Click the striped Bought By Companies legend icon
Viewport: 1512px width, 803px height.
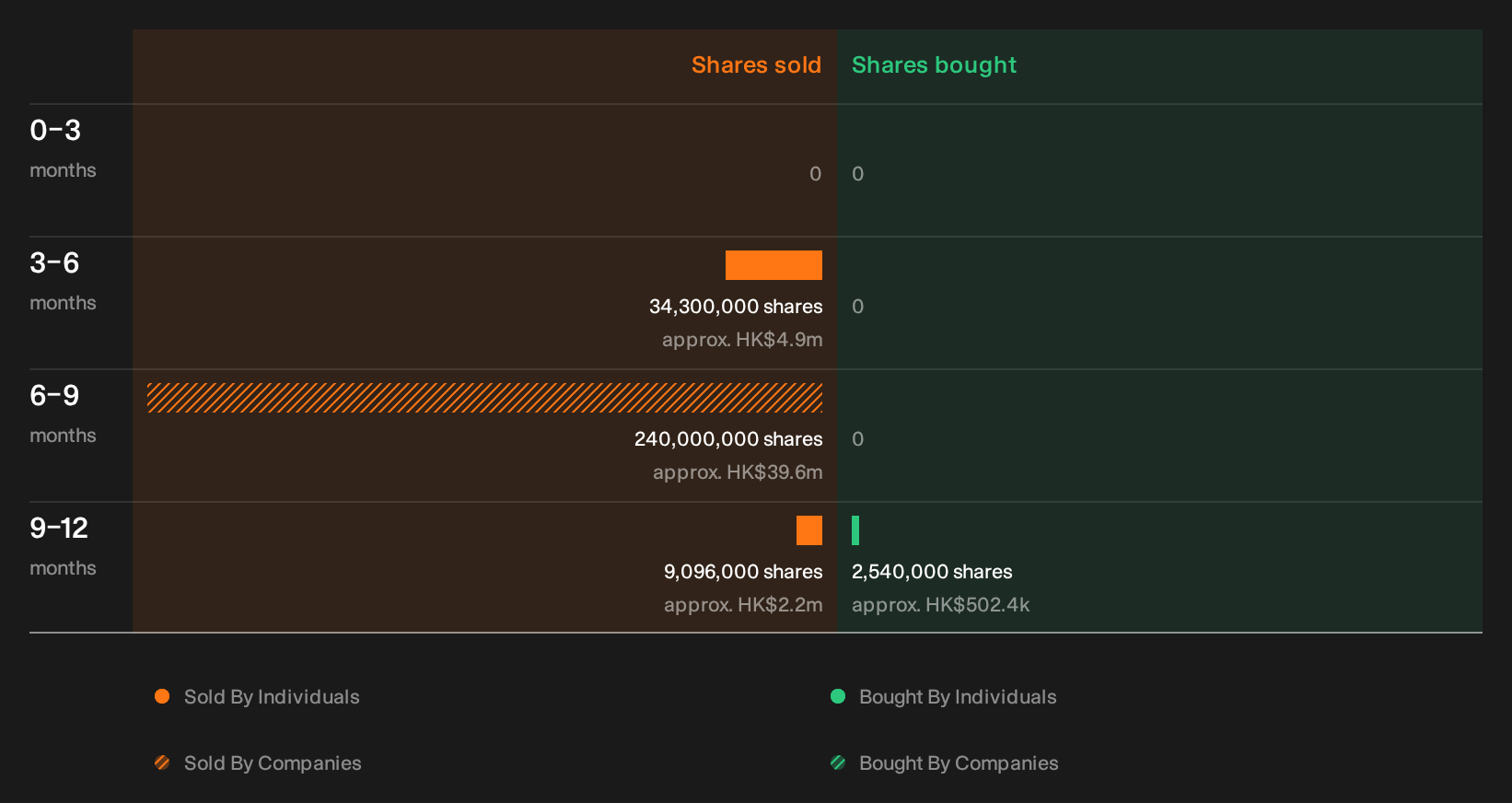coord(838,762)
